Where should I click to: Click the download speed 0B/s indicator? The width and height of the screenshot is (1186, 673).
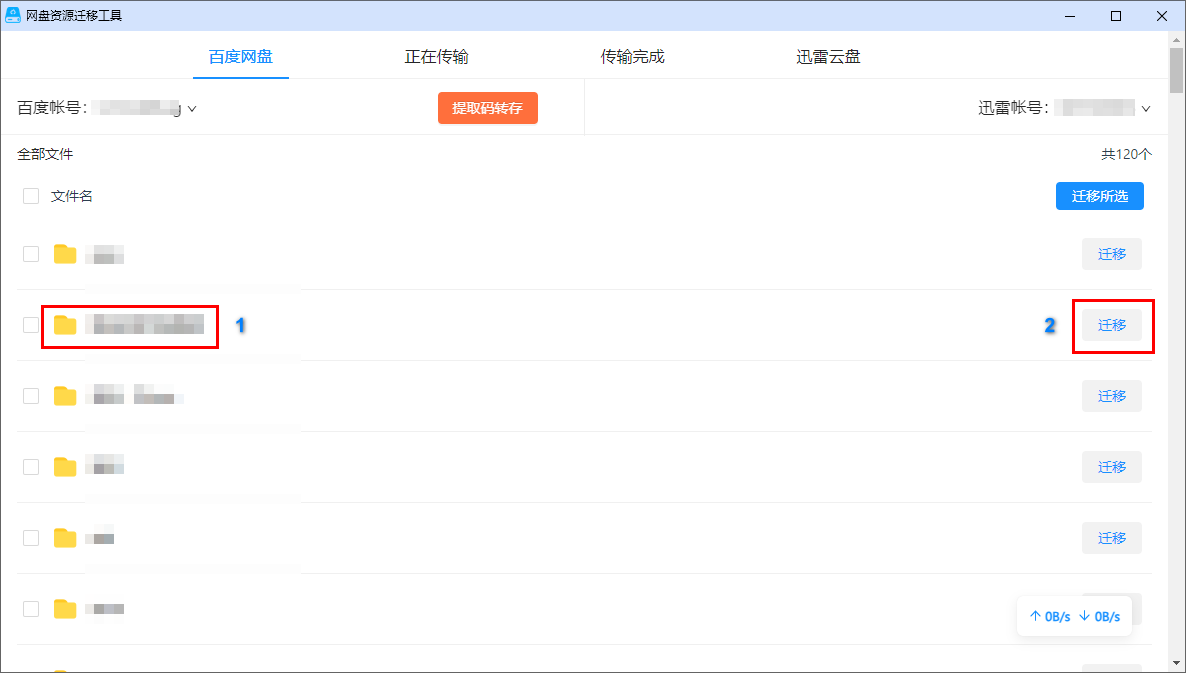coord(1100,616)
